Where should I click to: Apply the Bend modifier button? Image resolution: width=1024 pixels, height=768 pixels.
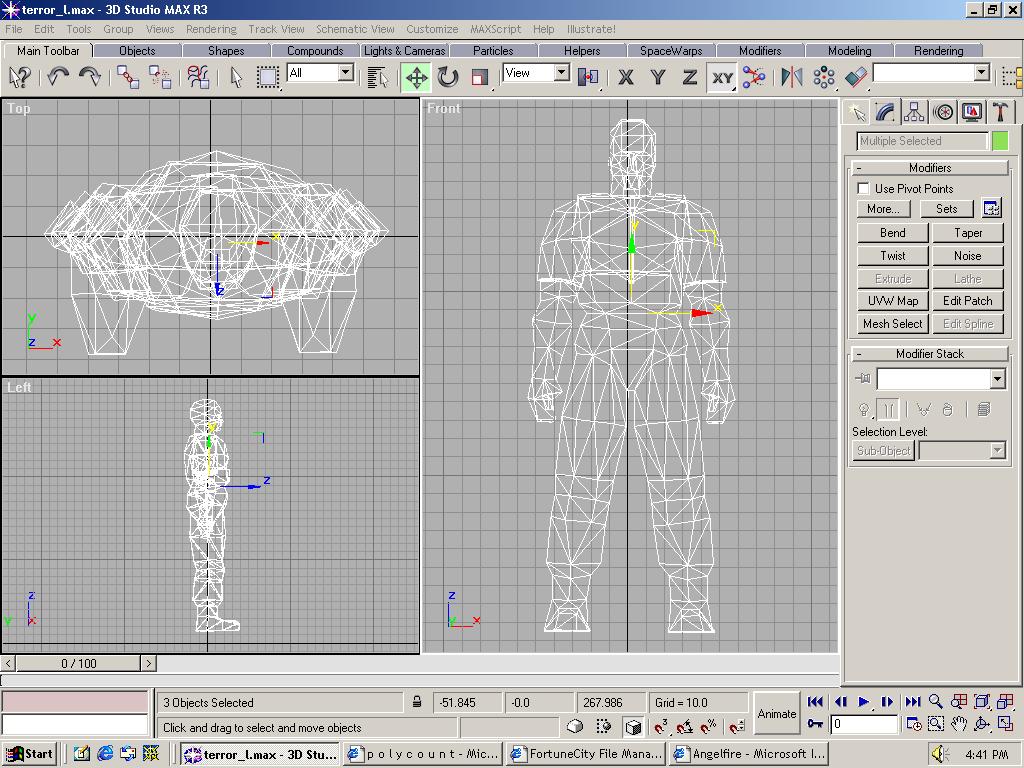tap(892, 233)
